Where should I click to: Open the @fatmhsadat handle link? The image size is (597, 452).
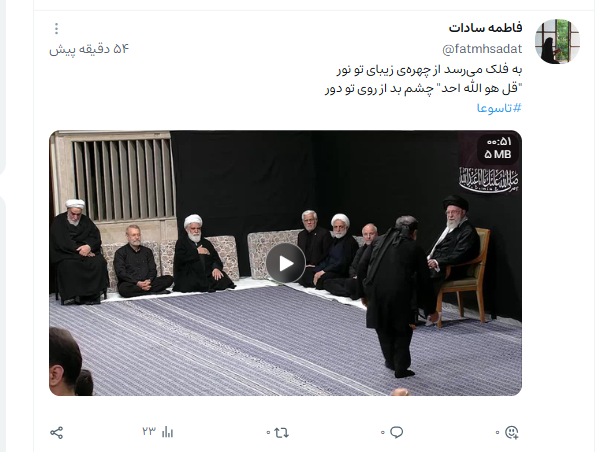(482, 49)
